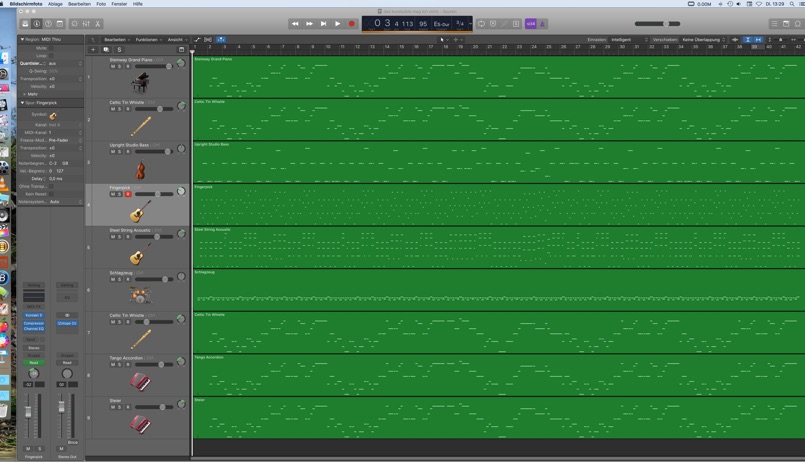This screenshot has height=462, width=805.
Task: Collapse the Spur Fingerpick section
Action: click(22, 103)
